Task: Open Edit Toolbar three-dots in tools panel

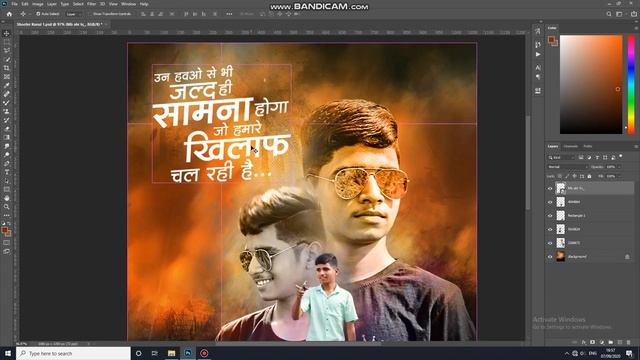Action: tap(7, 215)
